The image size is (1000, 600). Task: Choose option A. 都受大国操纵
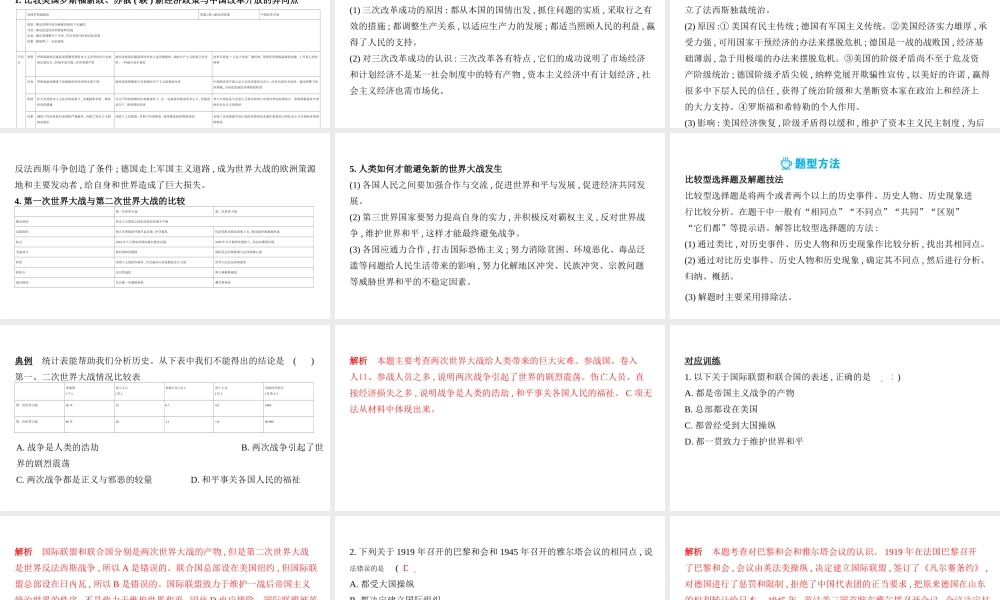[382, 584]
